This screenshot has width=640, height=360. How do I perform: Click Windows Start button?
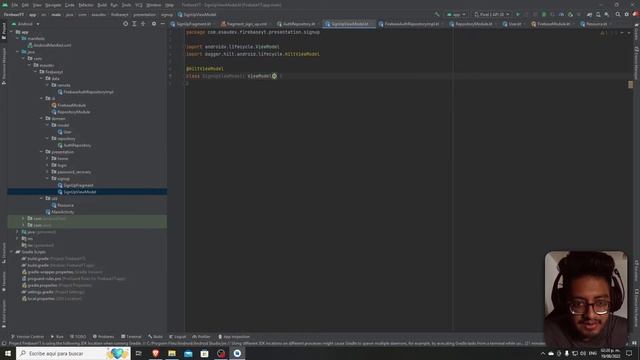(x=8, y=353)
